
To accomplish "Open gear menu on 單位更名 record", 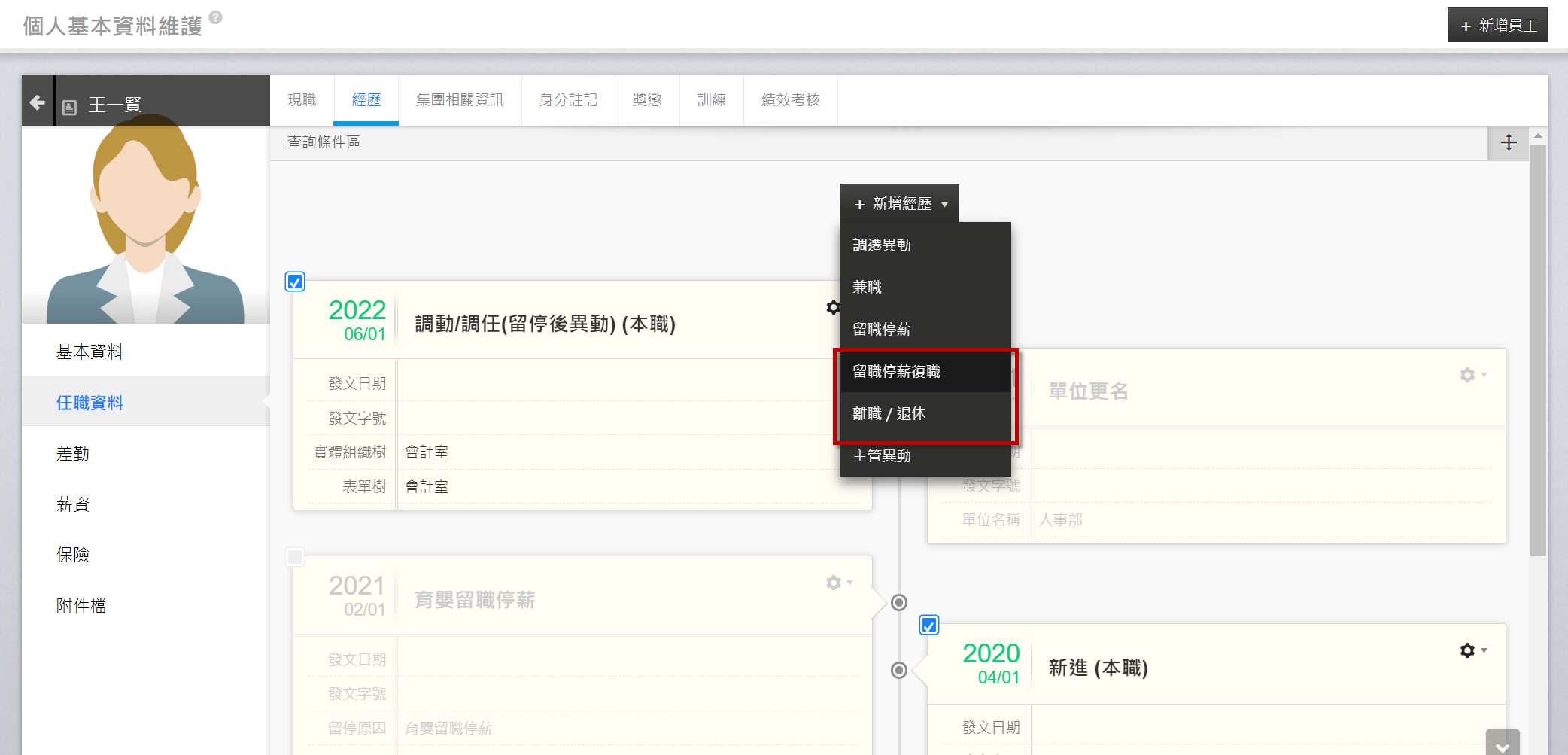I will (1472, 375).
